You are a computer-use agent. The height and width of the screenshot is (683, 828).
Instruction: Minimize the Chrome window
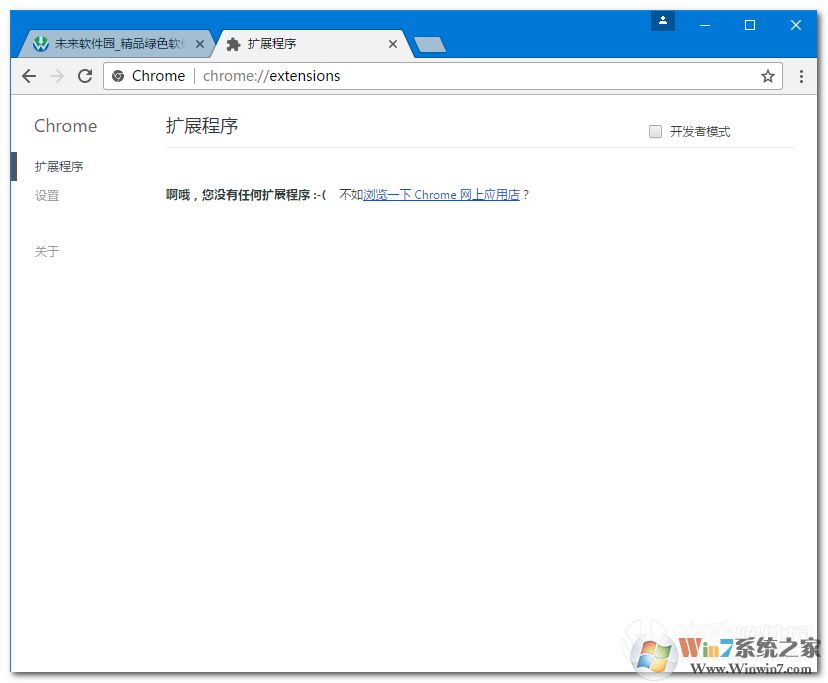tap(704, 25)
